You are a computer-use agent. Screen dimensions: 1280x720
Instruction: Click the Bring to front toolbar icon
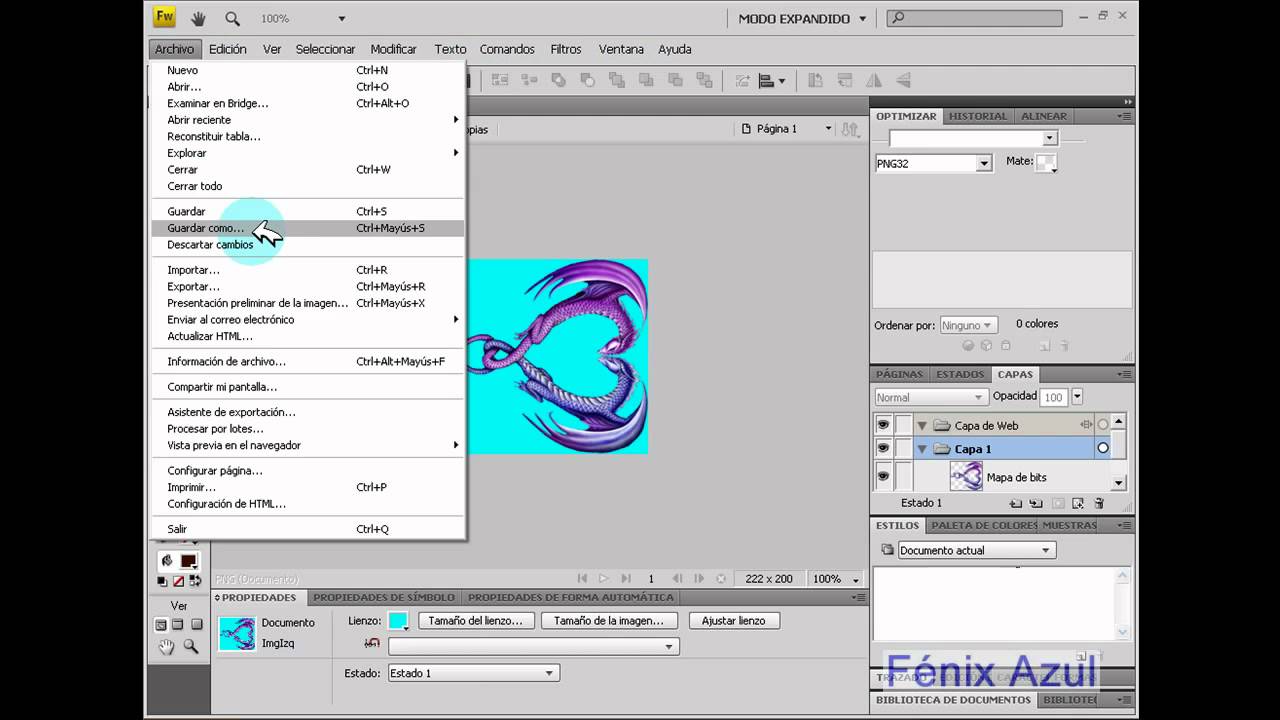point(617,80)
